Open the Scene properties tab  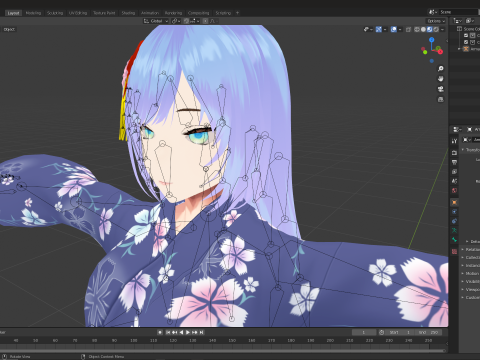[x=454, y=181]
